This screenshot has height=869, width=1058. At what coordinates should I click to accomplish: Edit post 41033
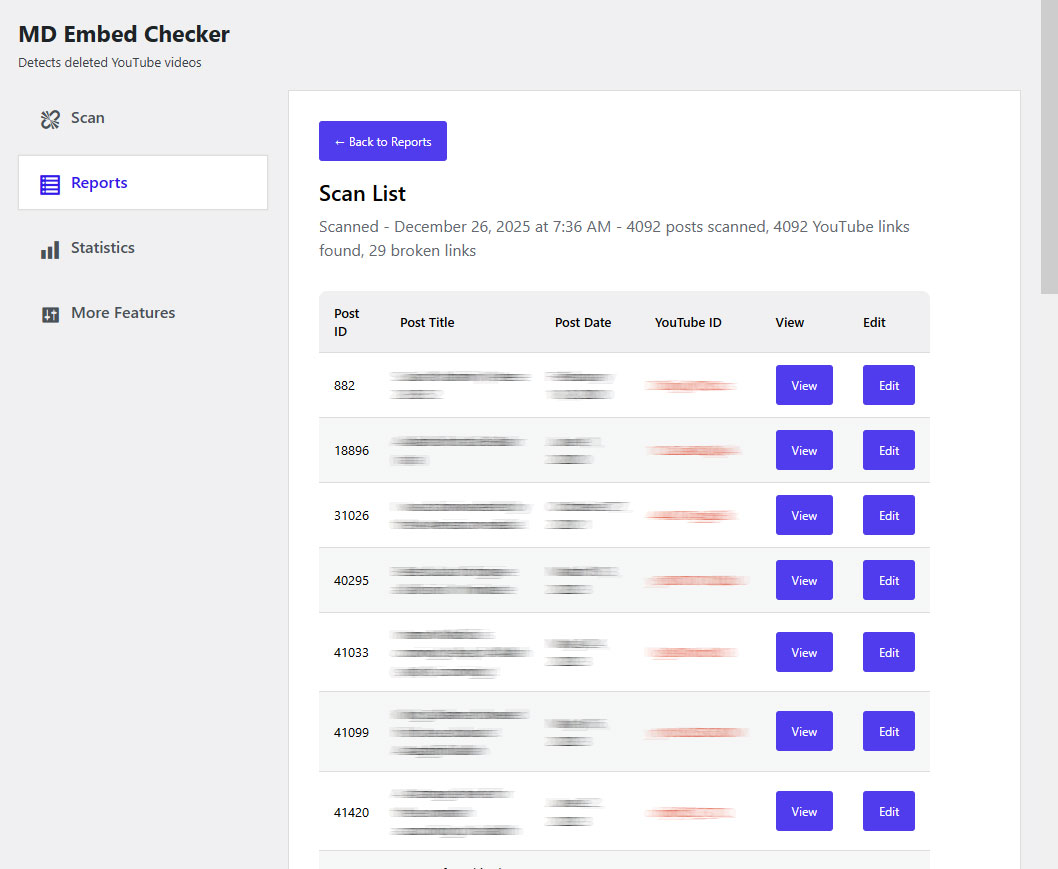pyautogui.click(x=889, y=652)
